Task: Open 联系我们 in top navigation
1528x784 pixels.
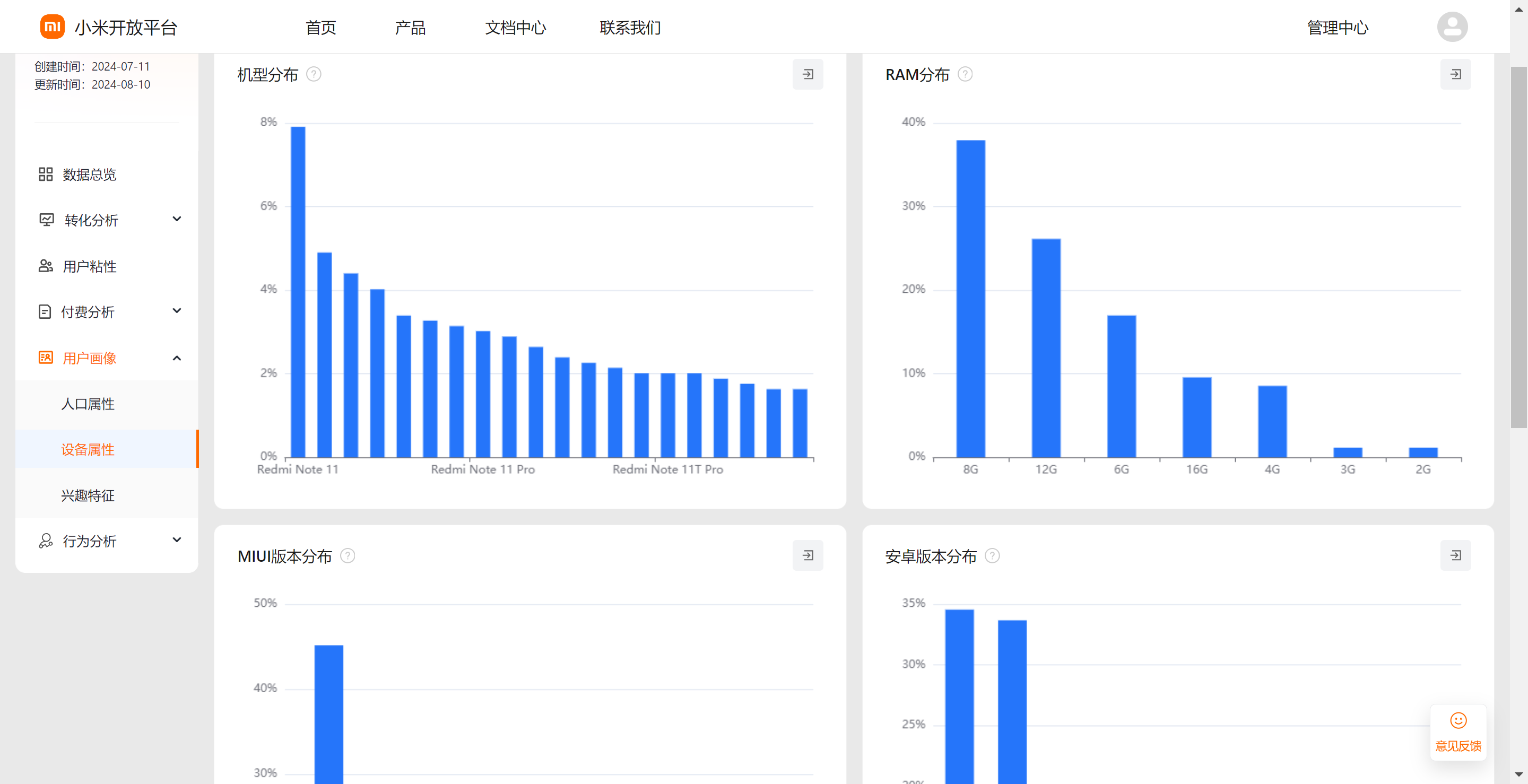Action: (x=630, y=27)
